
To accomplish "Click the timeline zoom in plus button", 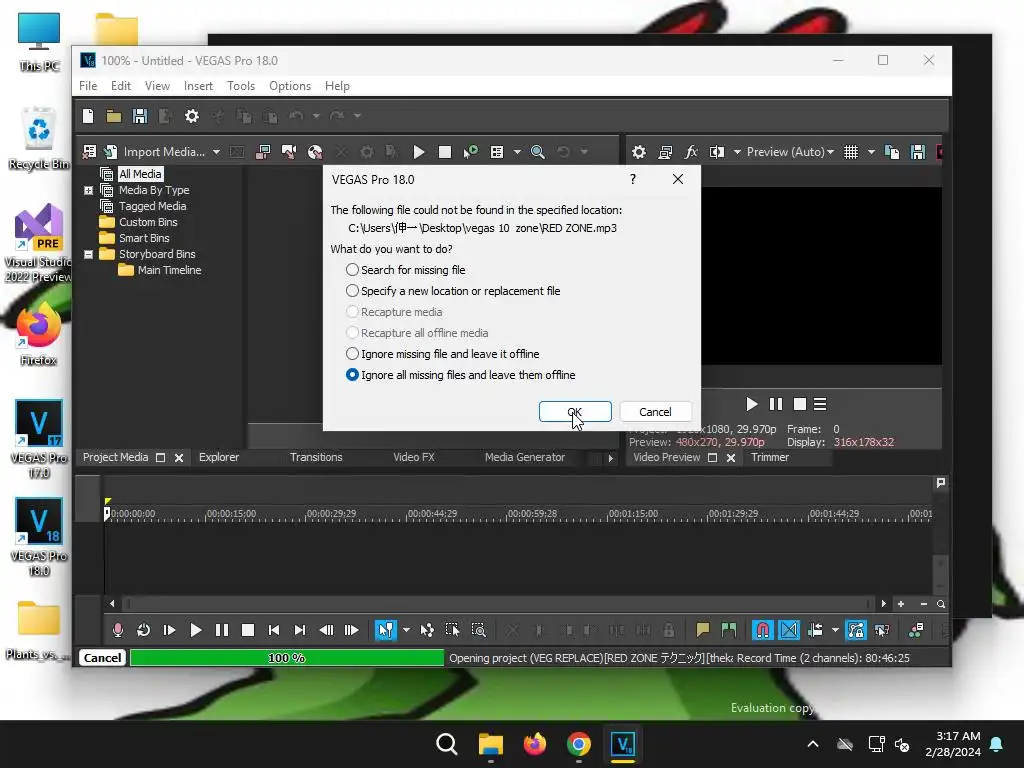I will [x=901, y=604].
